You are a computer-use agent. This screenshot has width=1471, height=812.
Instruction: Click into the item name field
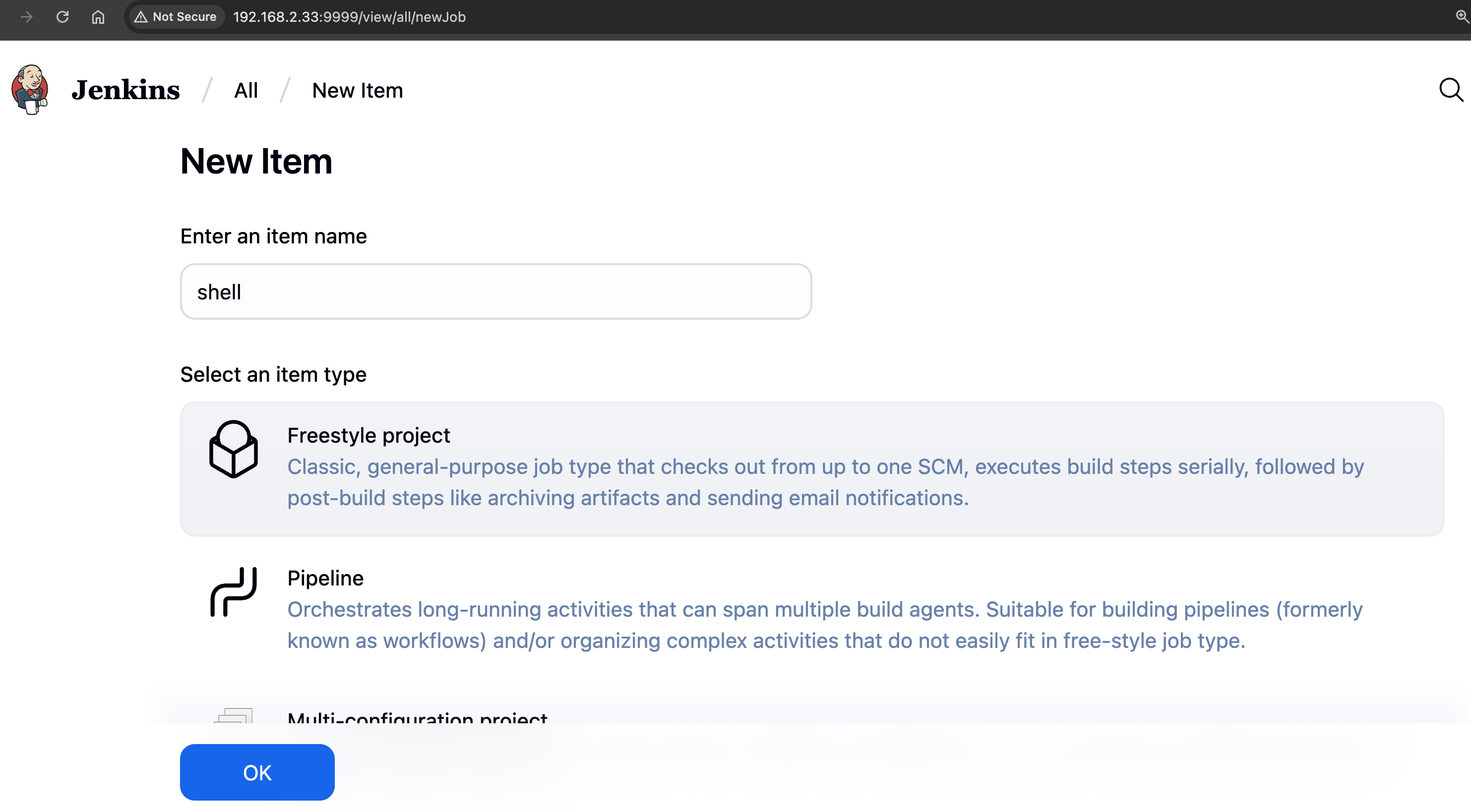(495, 291)
